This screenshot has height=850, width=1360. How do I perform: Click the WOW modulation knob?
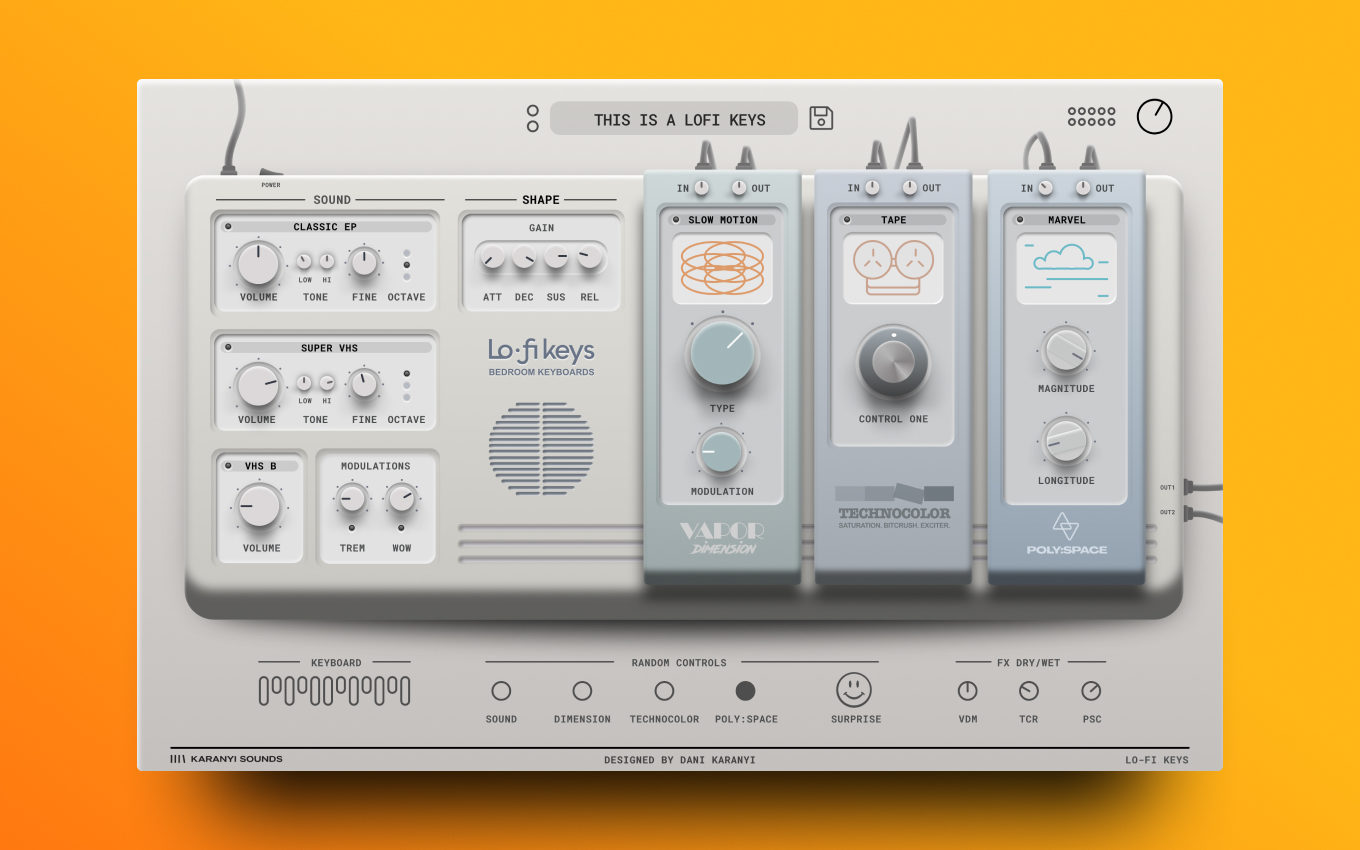[401, 498]
